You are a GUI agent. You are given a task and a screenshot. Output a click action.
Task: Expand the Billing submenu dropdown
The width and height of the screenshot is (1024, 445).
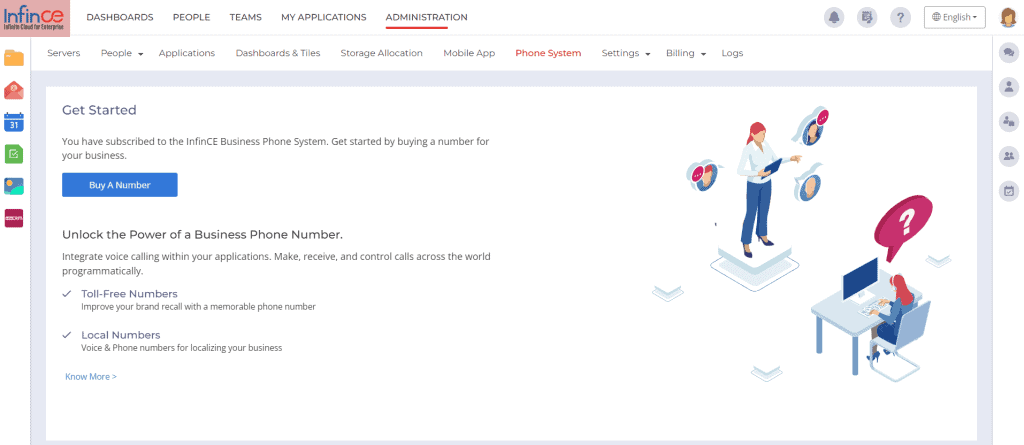pos(686,54)
